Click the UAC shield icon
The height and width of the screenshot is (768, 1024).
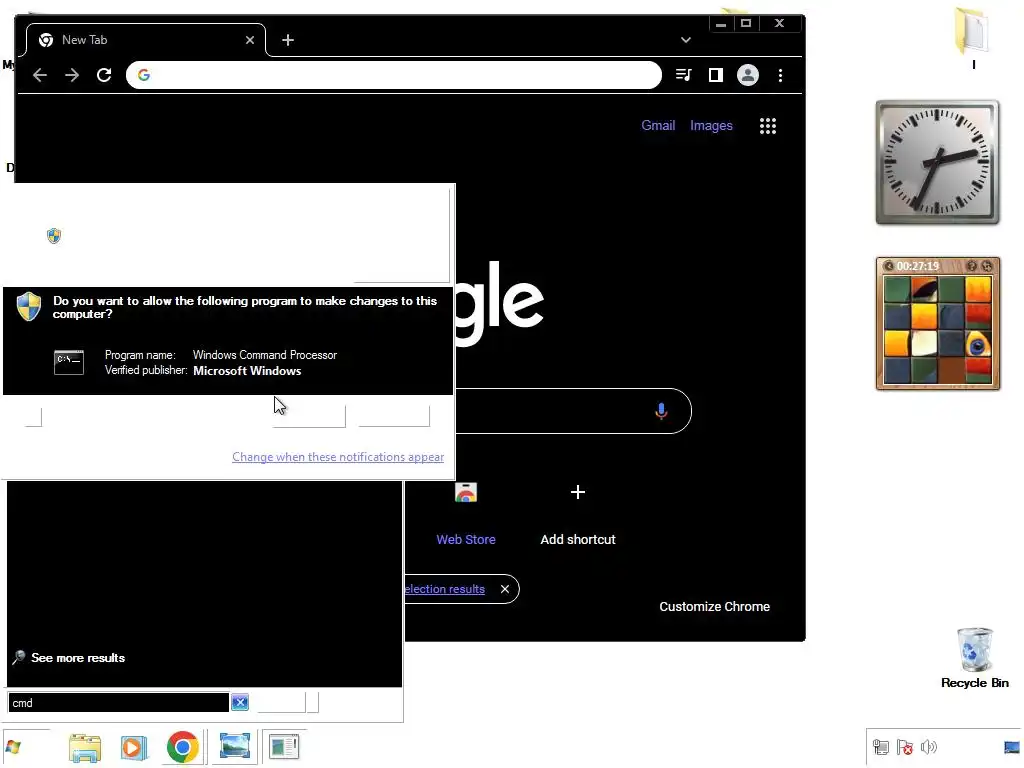pos(29,306)
